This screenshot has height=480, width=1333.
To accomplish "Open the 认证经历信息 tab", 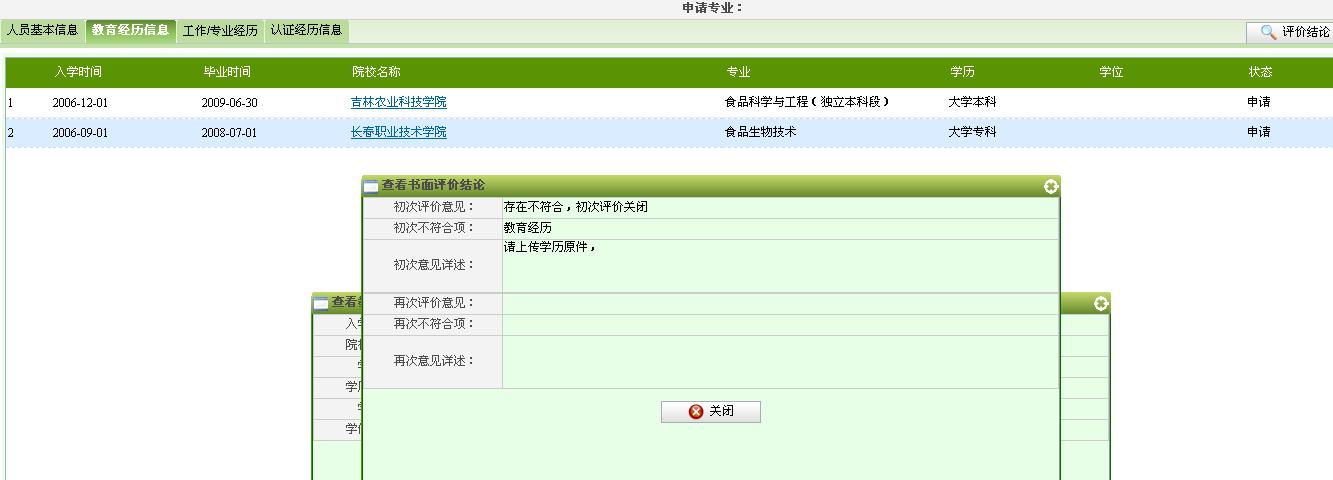I will pos(306,30).
